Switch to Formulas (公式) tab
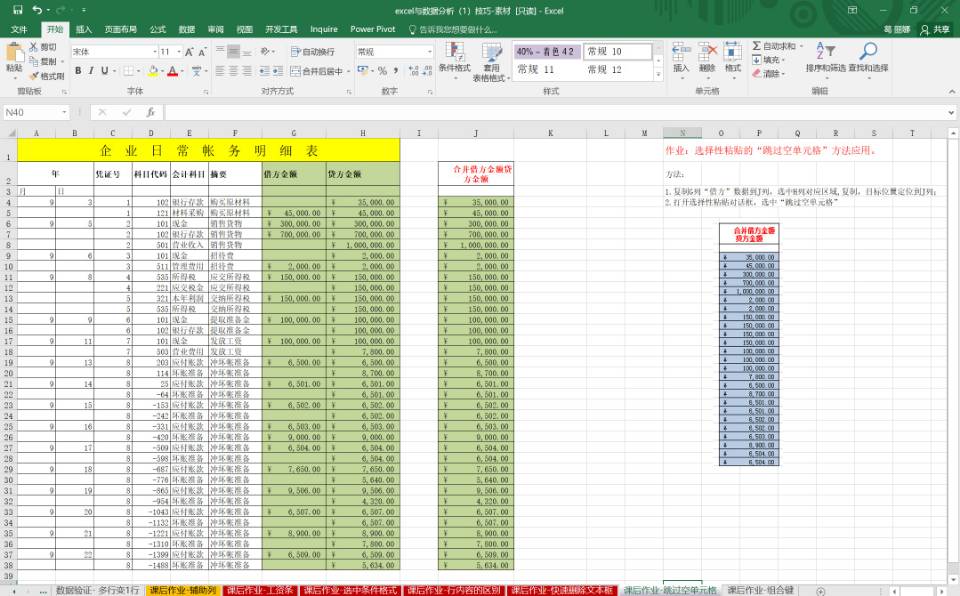This screenshot has height=596, width=960. pos(158,29)
